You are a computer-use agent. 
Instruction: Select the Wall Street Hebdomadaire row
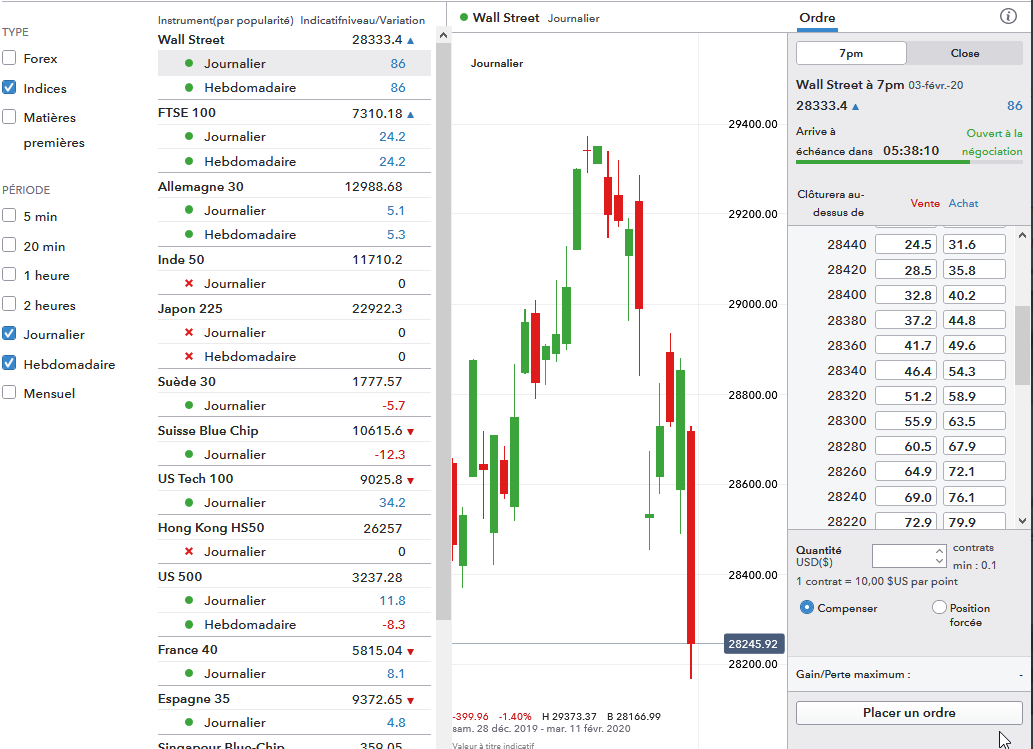[294, 88]
